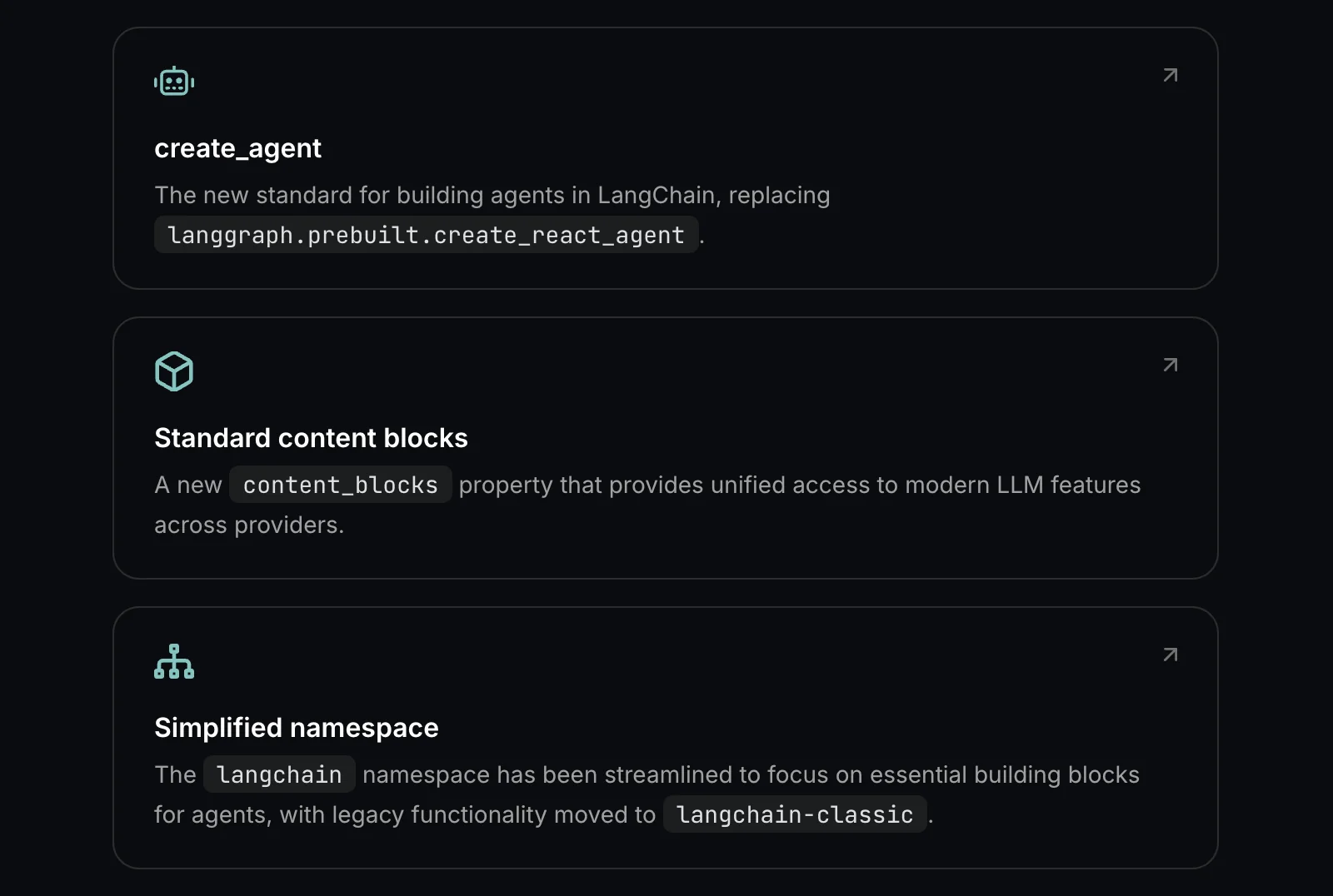This screenshot has height=896, width=1333.
Task: Select the hierarchy icon on Simplified namespace card
Action: (x=174, y=661)
